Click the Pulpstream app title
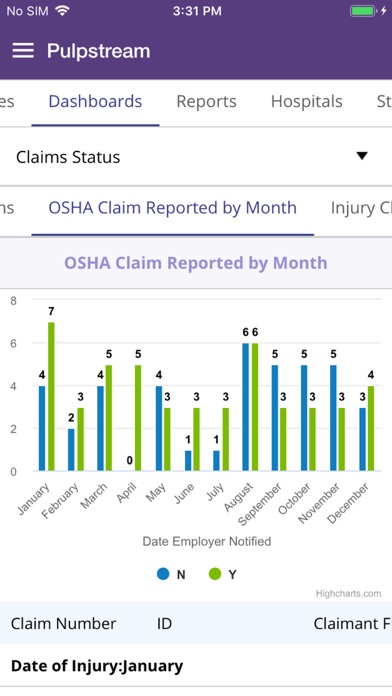Viewport: 392px width, 696px height. click(99, 51)
